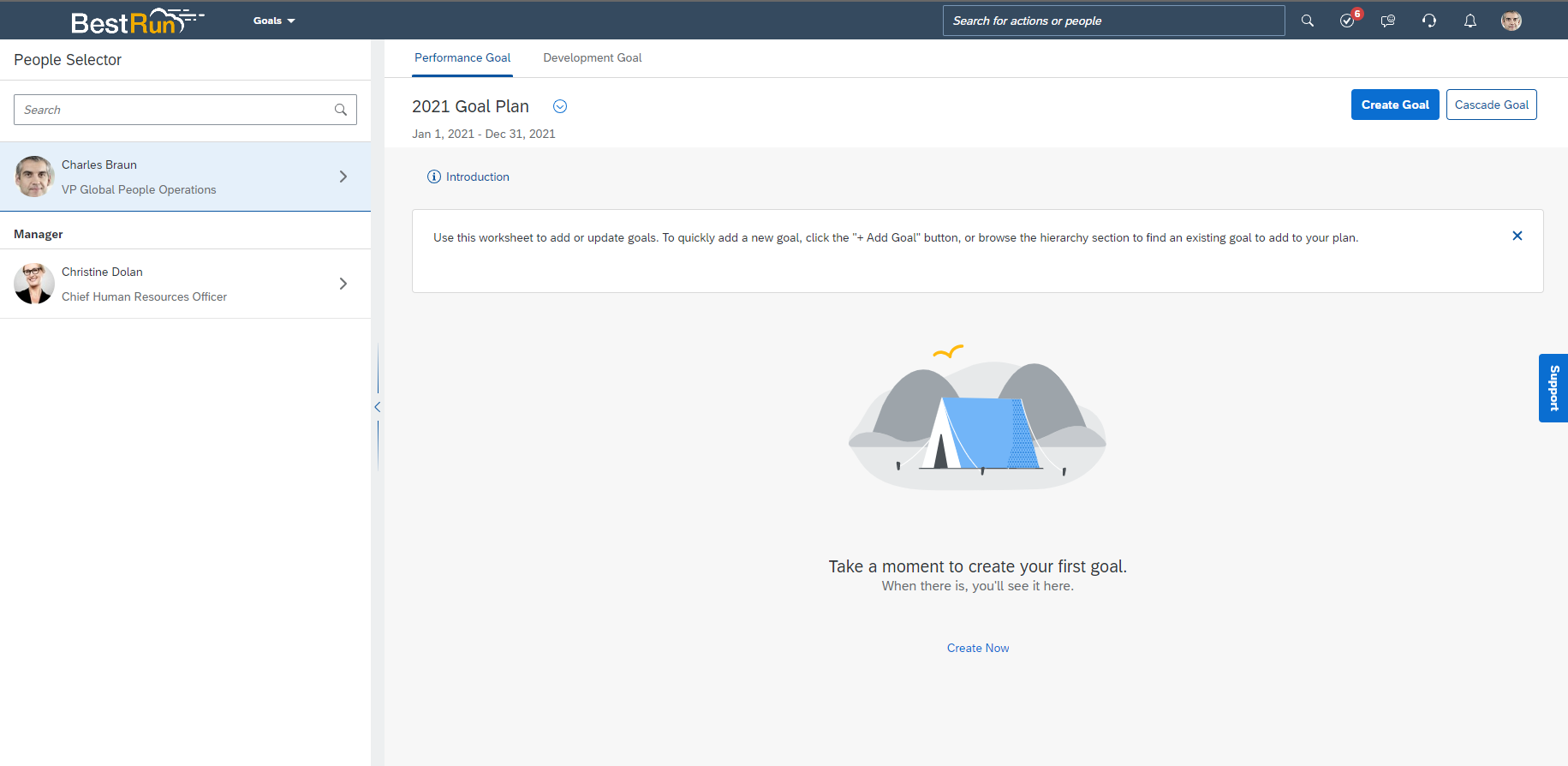Expand Charles Braun chevron arrow
1568x766 pixels.
343,177
